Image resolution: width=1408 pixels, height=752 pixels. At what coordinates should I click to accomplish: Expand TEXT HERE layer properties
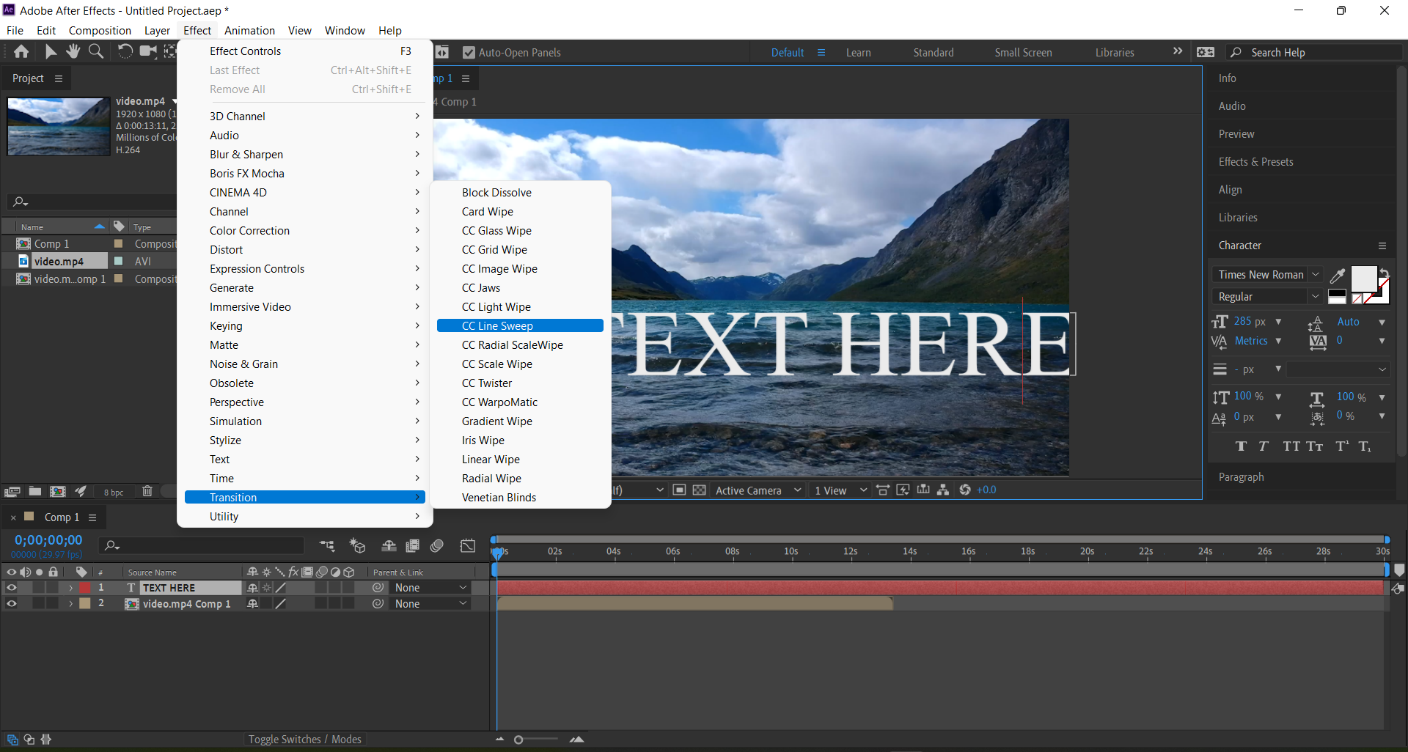[x=70, y=588]
